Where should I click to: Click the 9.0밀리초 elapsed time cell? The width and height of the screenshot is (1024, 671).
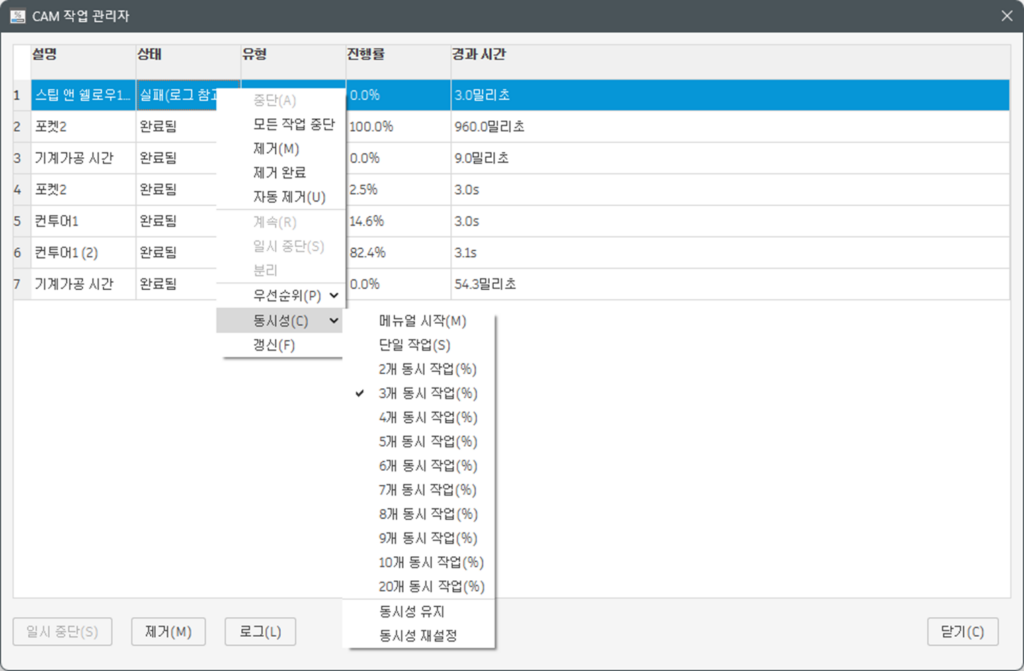point(730,158)
